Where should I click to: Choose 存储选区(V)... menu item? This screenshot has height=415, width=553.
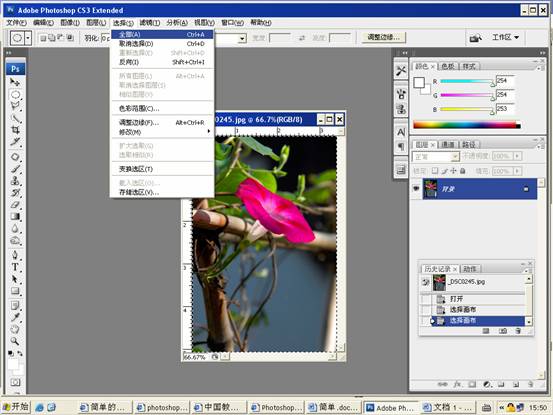162,193
